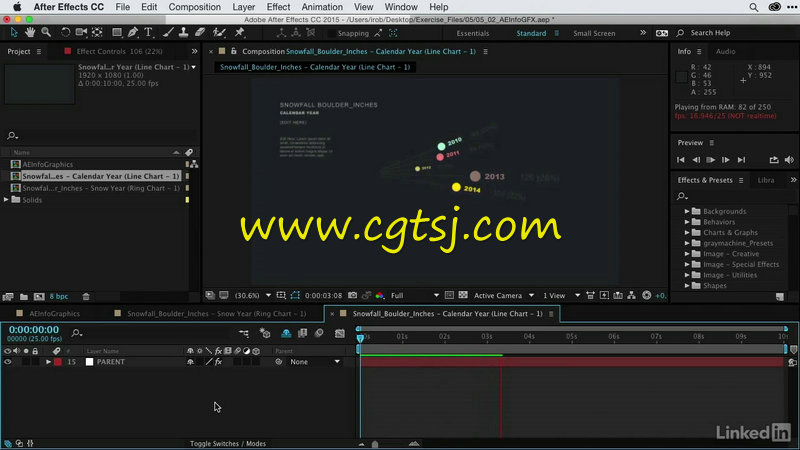Open the Composition menu
This screenshot has height=450, width=800.
coord(194,7)
